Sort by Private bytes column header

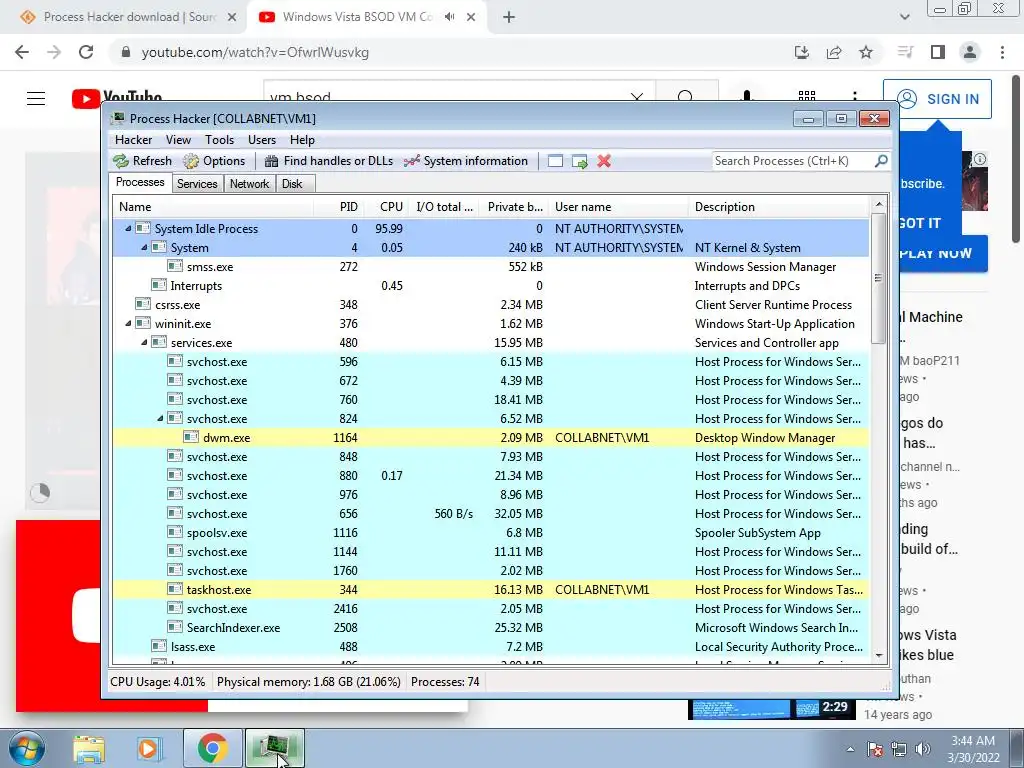pyautogui.click(x=515, y=206)
